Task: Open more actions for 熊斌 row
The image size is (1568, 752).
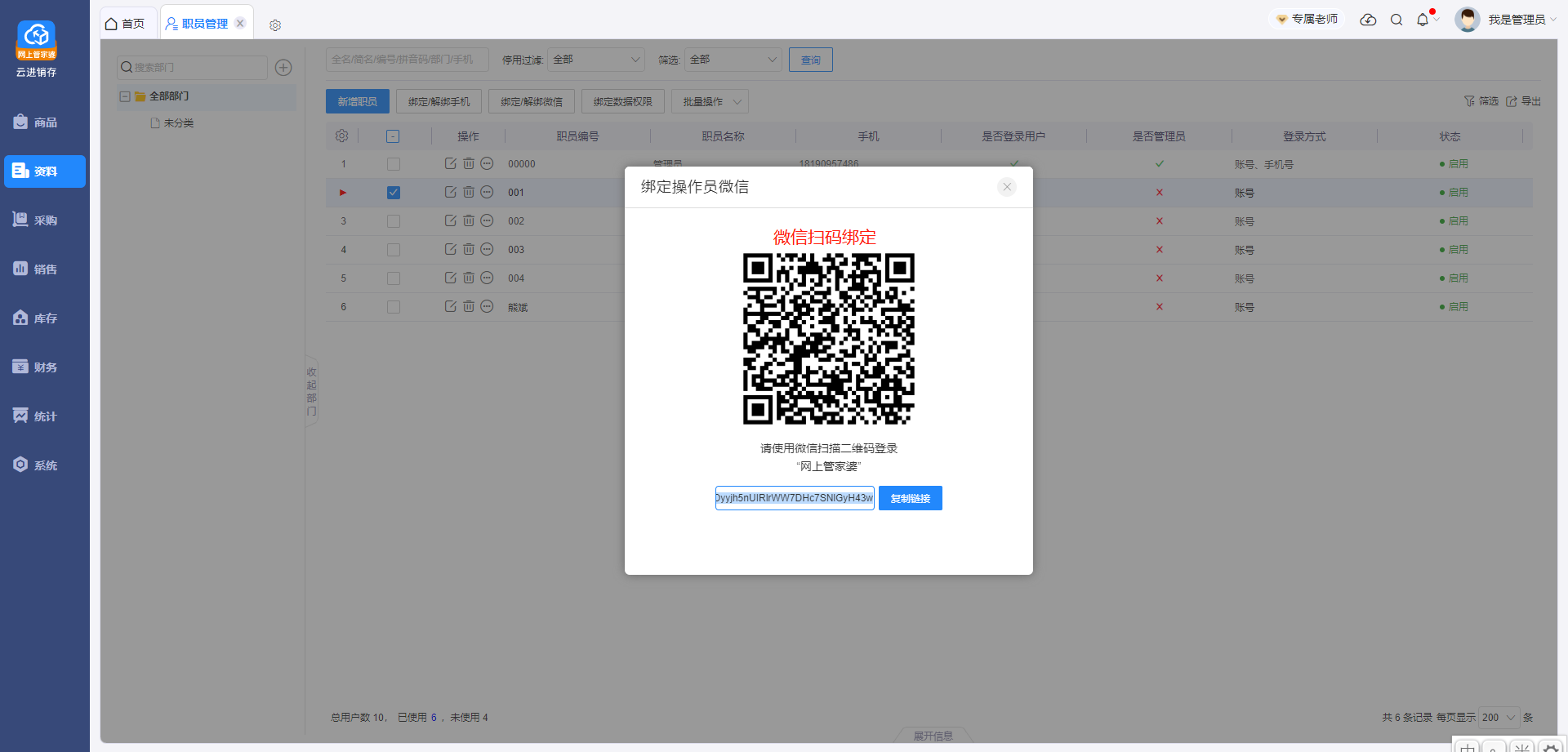Action: pyautogui.click(x=487, y=306)
